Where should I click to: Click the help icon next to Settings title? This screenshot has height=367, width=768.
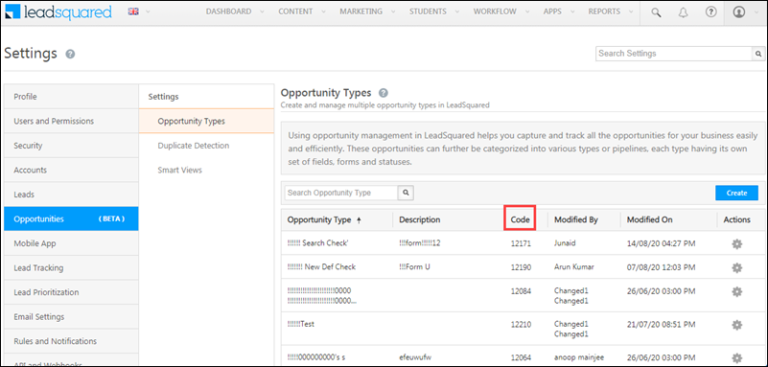pos(70,54)
